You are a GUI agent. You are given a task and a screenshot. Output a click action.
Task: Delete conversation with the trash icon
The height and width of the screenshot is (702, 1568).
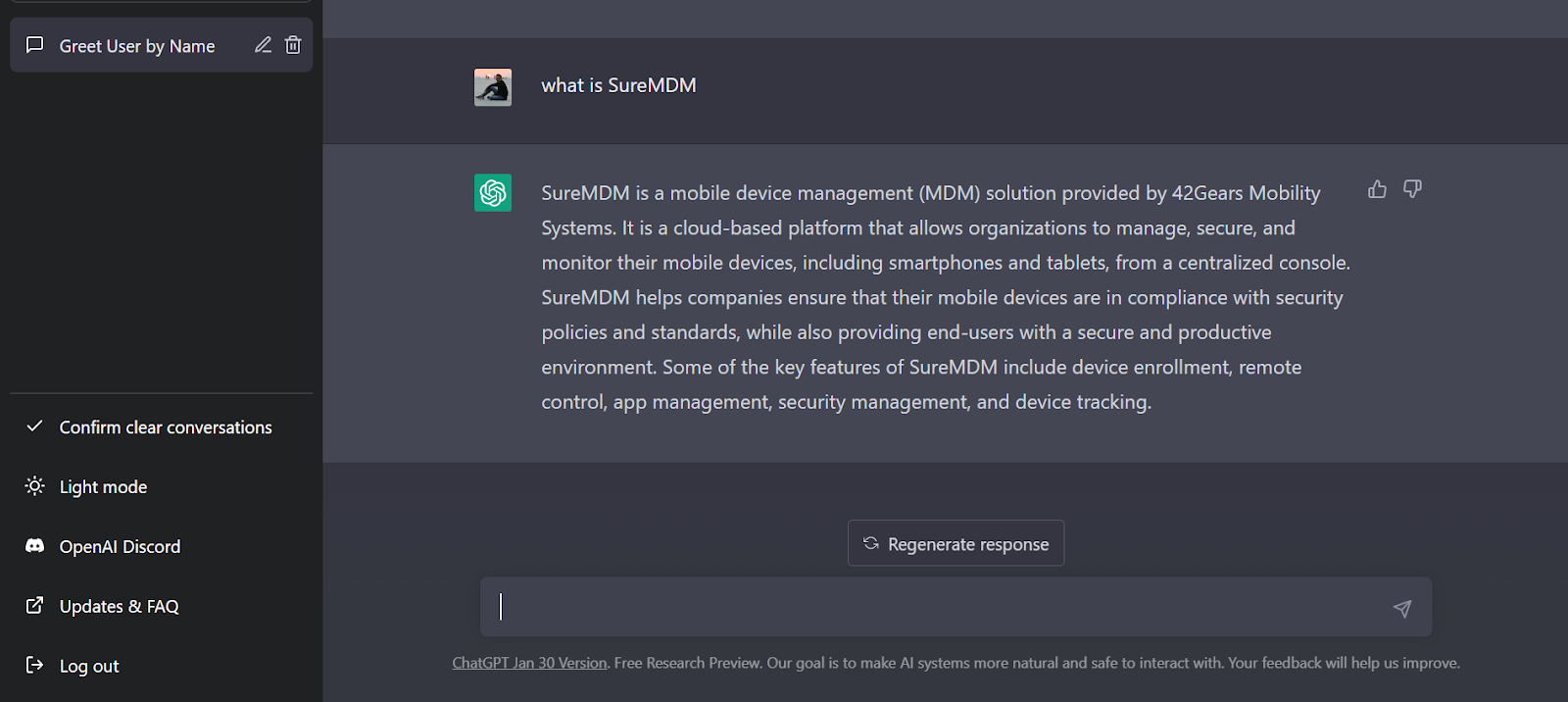(293, 45)
